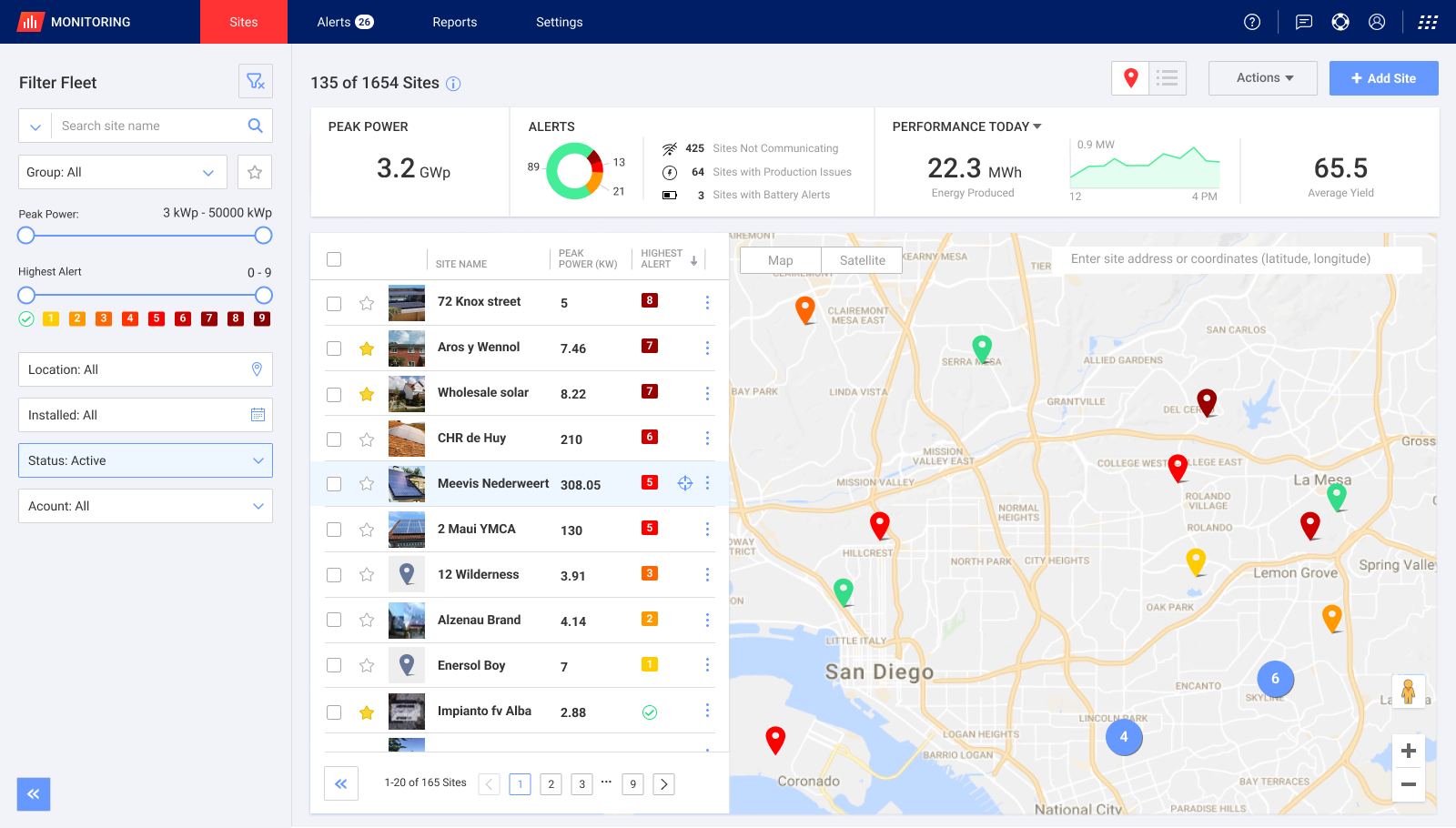Screen dimensions: 1456x828
Task: Zoom in on the map
Action: (1409, 751)
